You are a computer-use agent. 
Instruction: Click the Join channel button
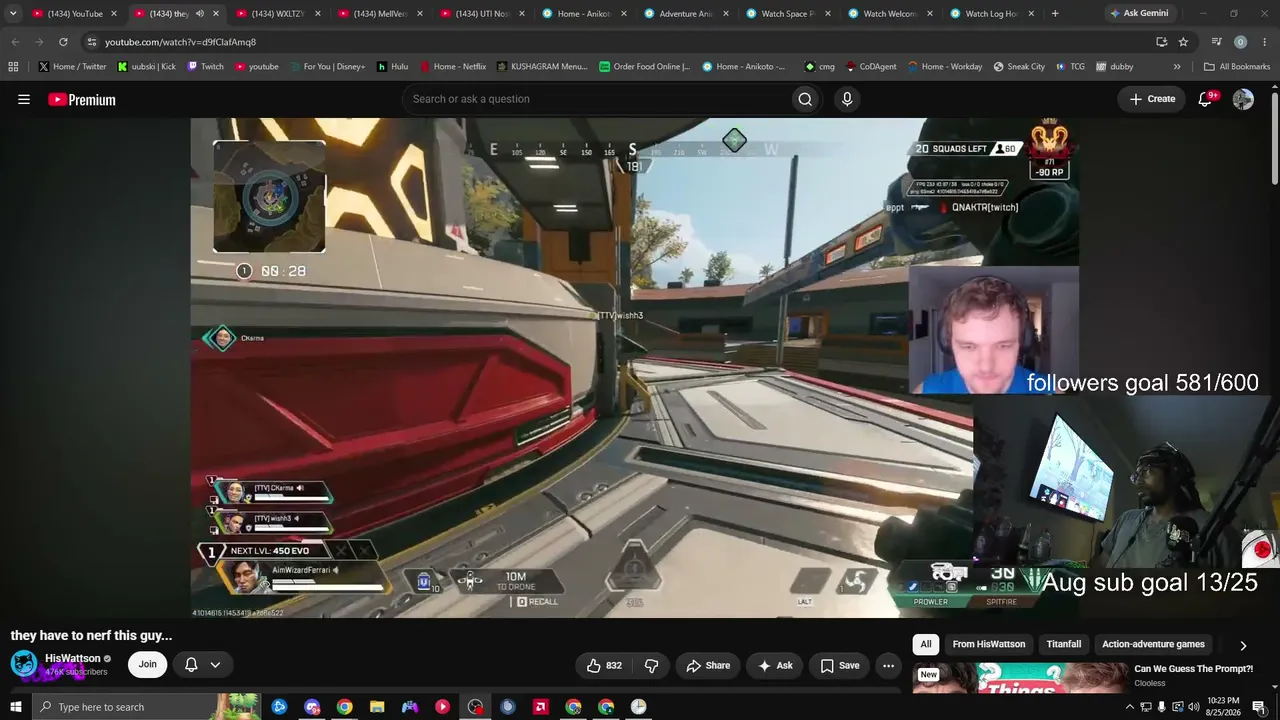click(148, 665)
